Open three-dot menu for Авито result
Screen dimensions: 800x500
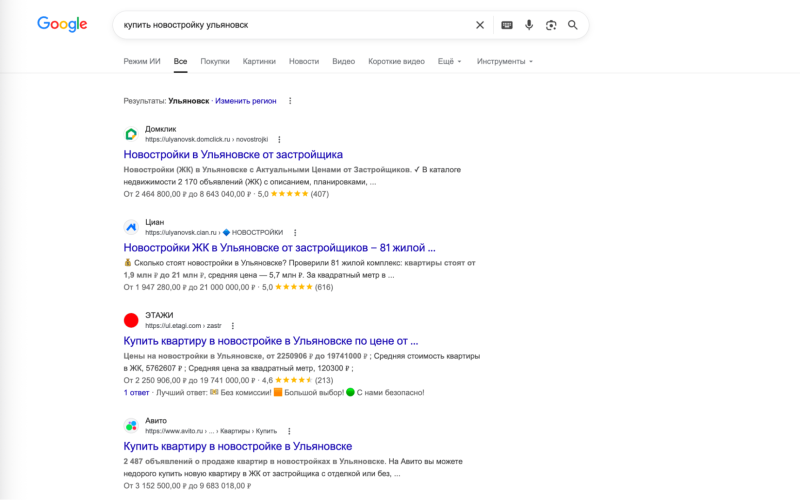coord(289,431)
